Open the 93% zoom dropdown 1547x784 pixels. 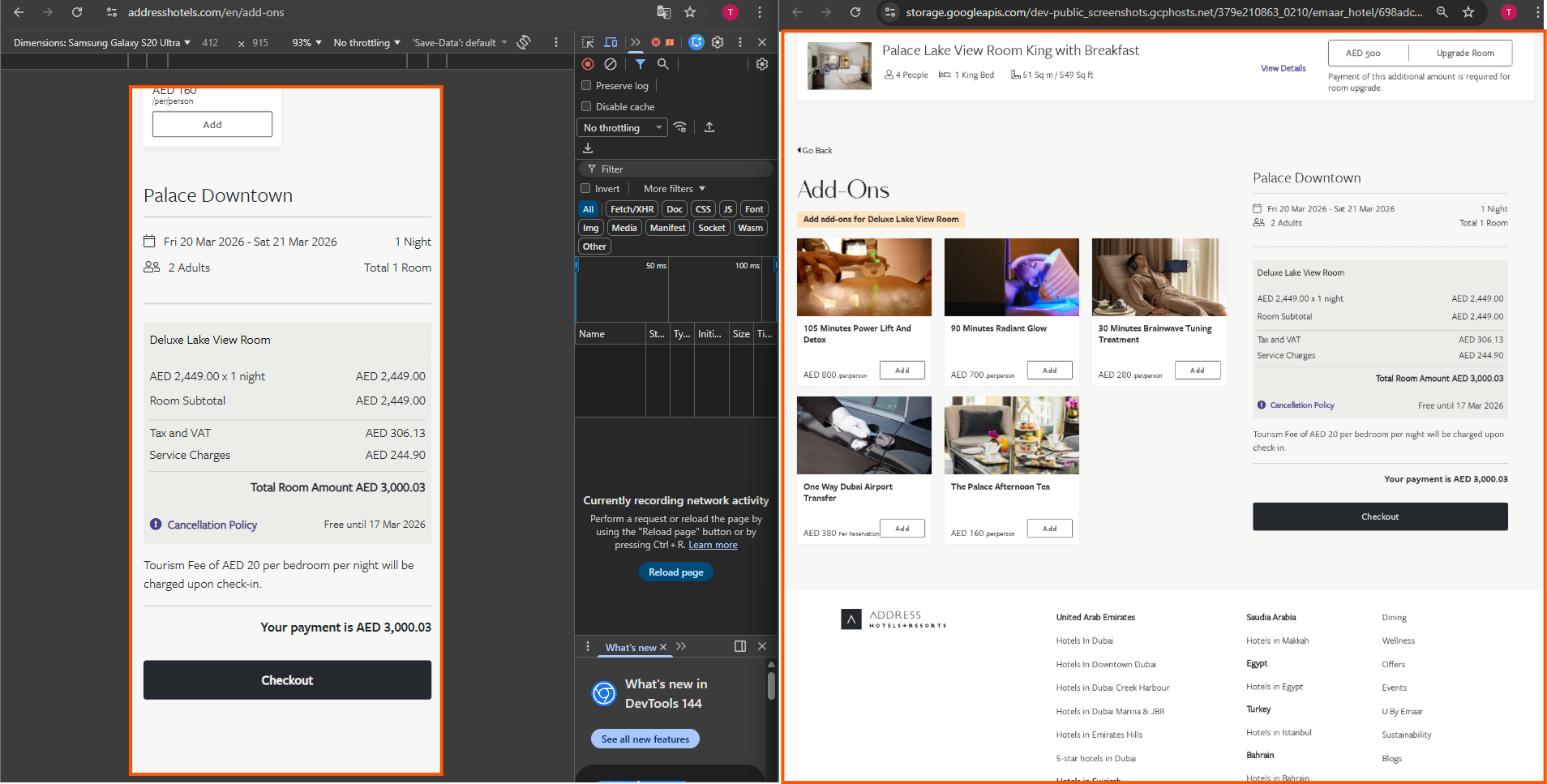point(306,42)
